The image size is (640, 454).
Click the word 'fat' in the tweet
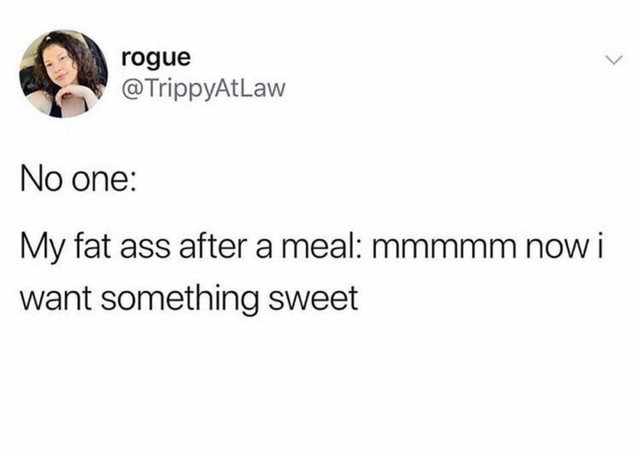click(x=92, y=247)
